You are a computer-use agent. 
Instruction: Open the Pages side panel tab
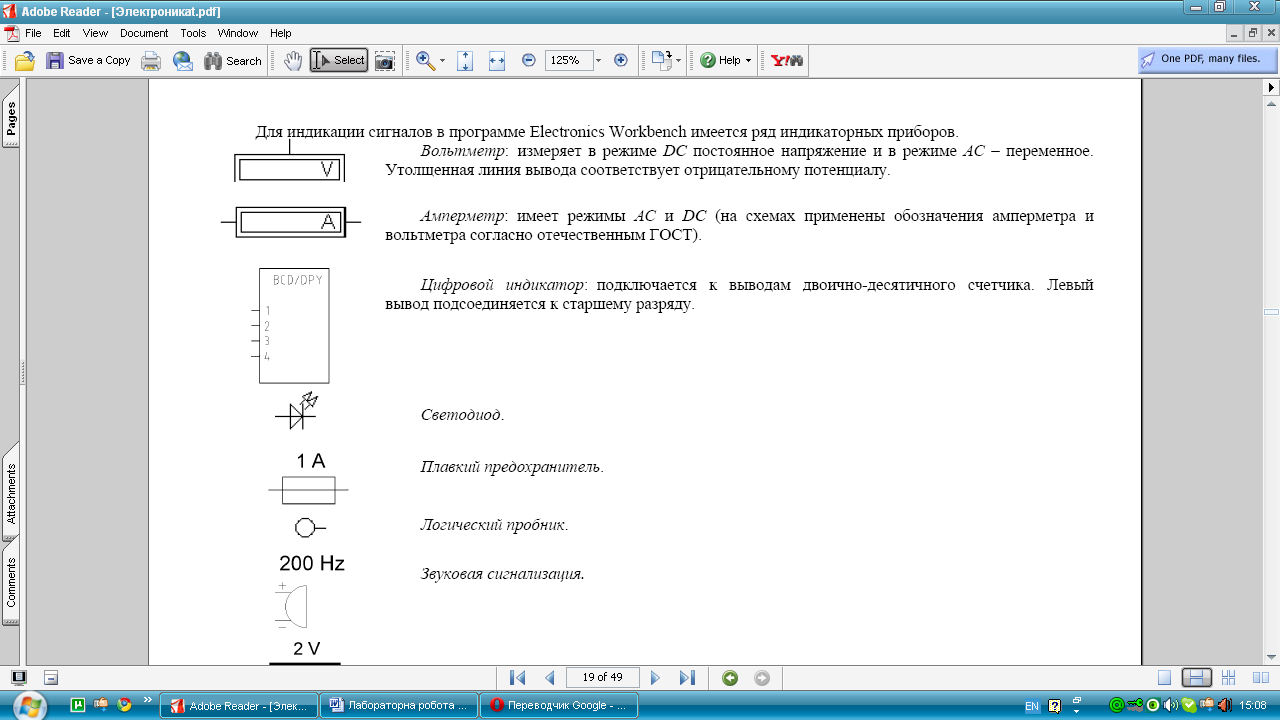click(x=11, y=120)
